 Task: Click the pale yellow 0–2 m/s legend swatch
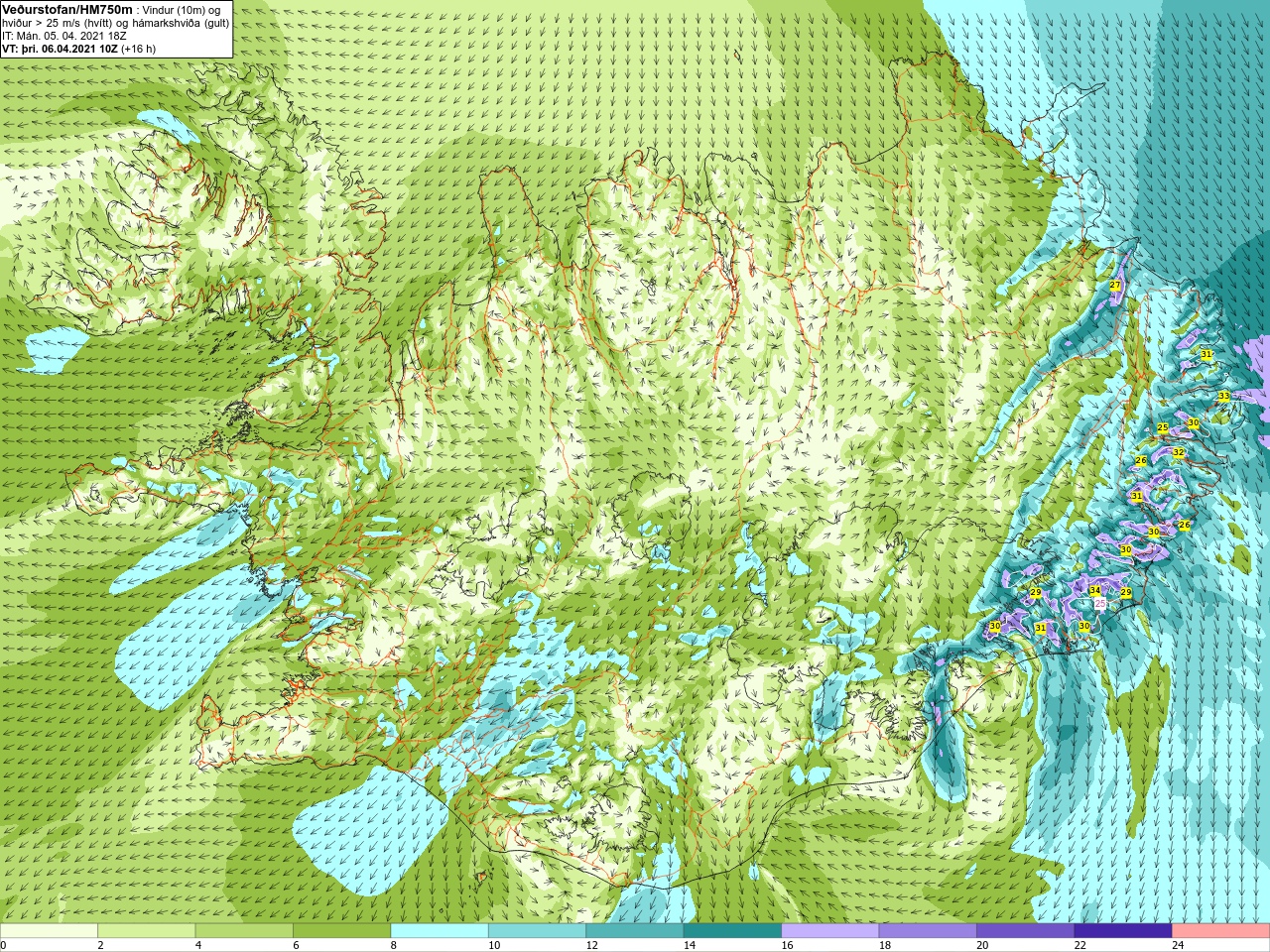click(x=49, y=931)
